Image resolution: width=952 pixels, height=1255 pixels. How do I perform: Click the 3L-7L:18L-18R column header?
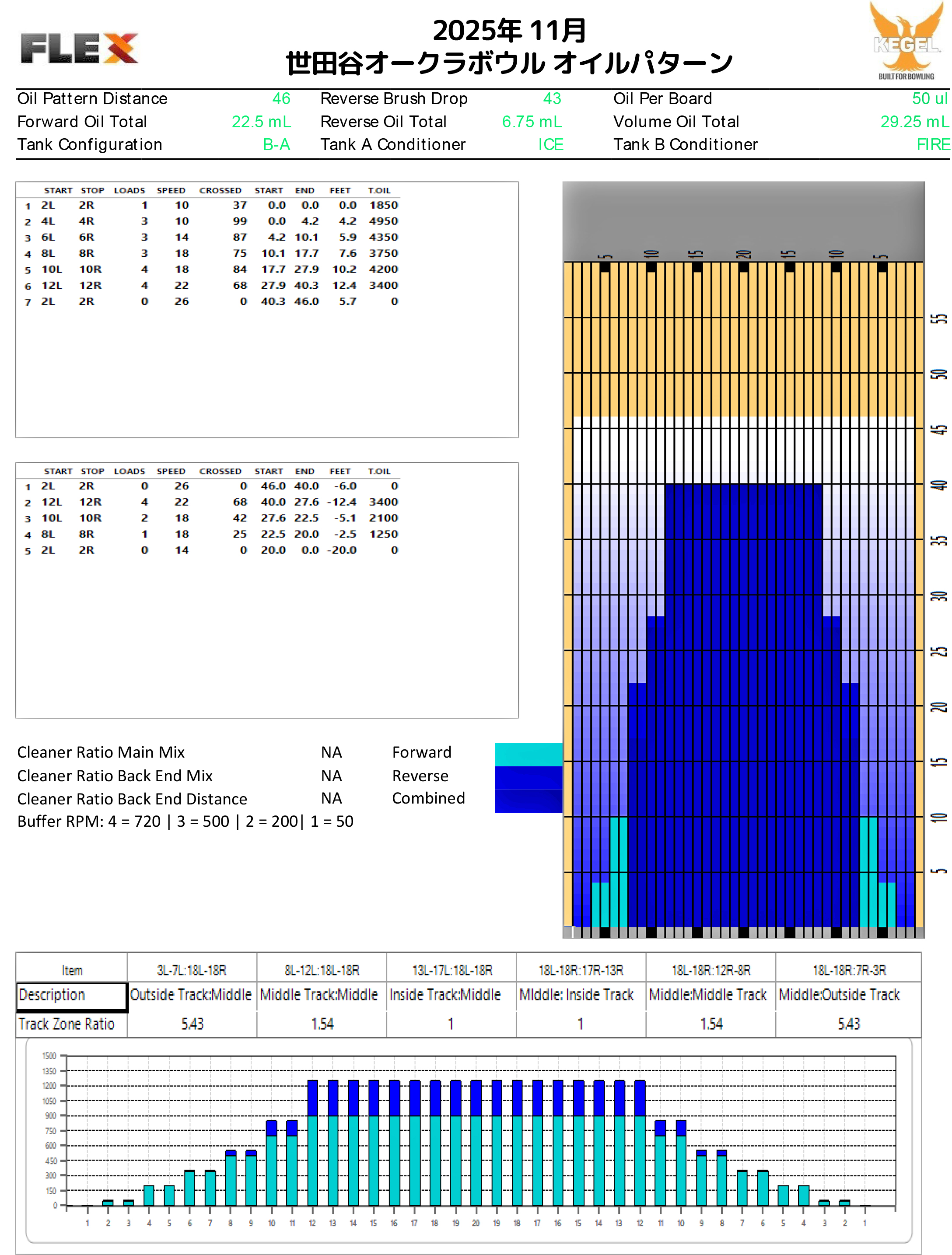[192, 970]
